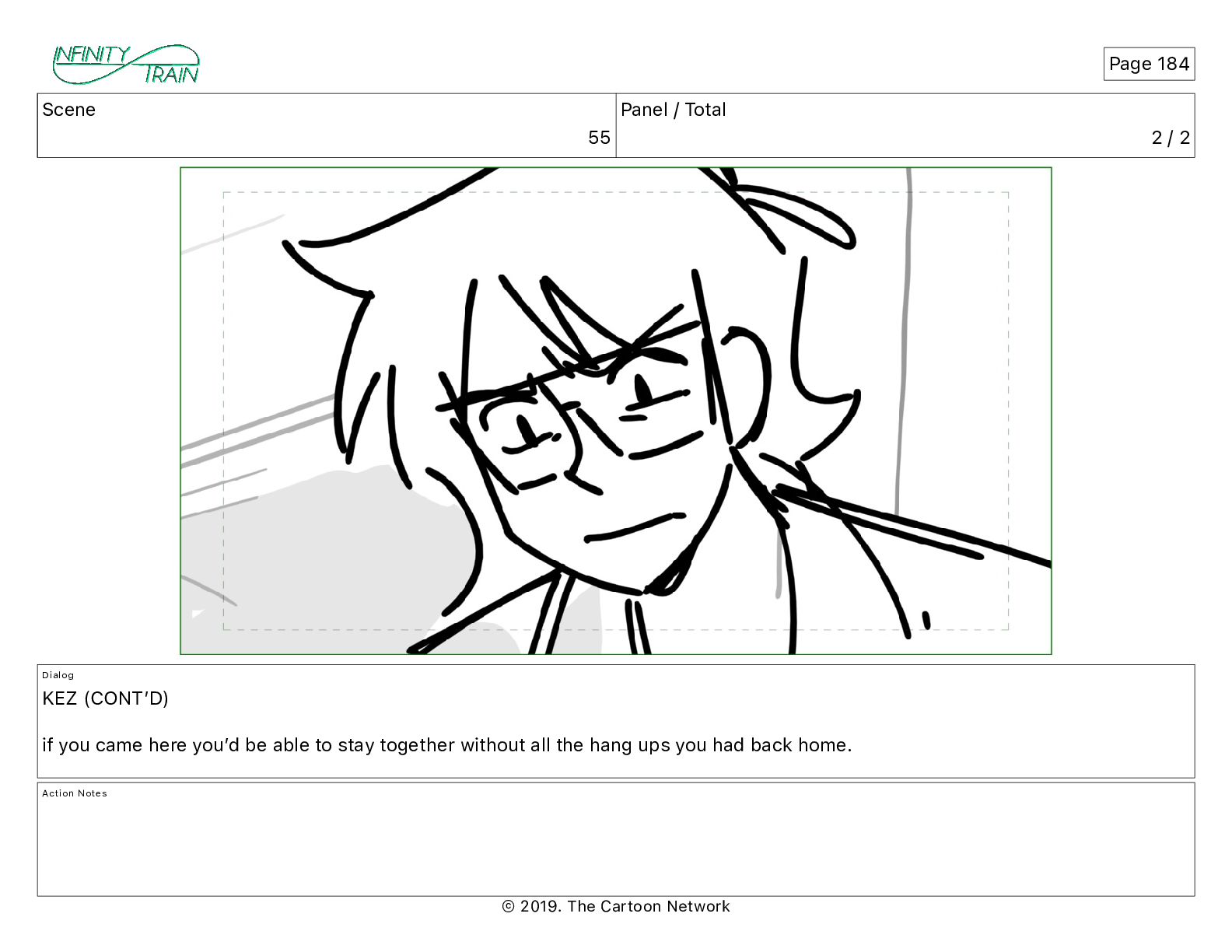The image size is (1232, 952).
Task: Click inside the empty Action Notes box
Action: 616,848
